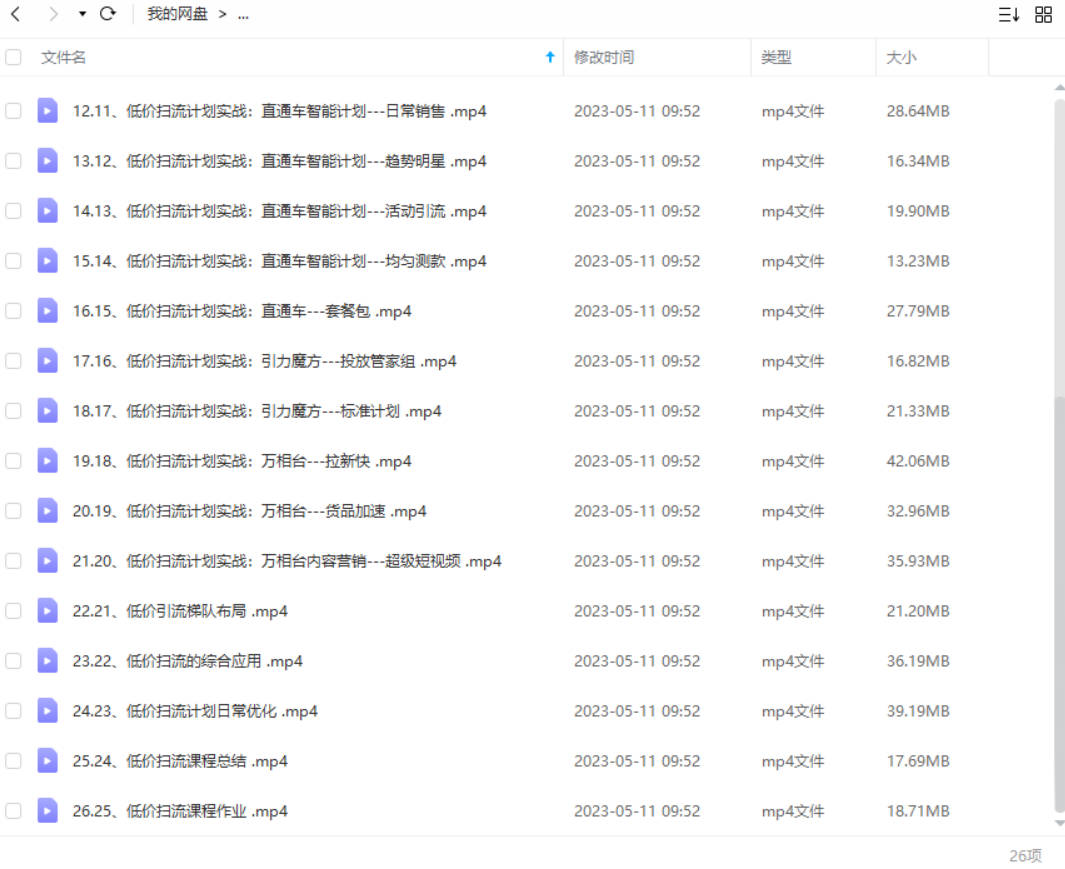
Task: Click video icon of 25.24 课程总结 file
Action: click(47, 761)
